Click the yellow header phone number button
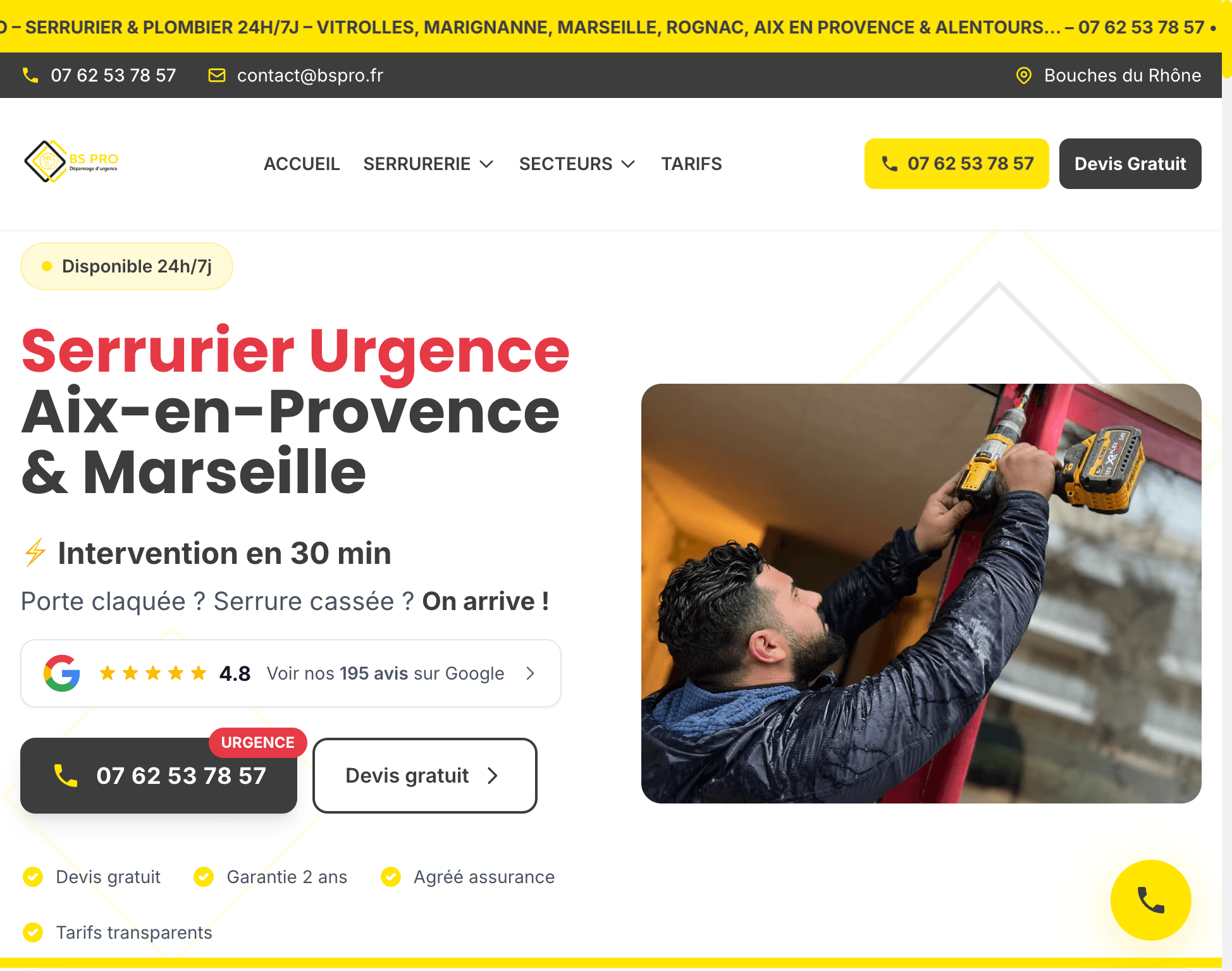The image size is (1232, 971). (x=956, y=164)
